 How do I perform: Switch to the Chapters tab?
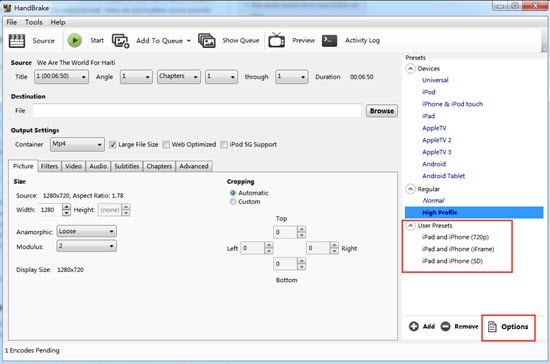click(159, 166)
